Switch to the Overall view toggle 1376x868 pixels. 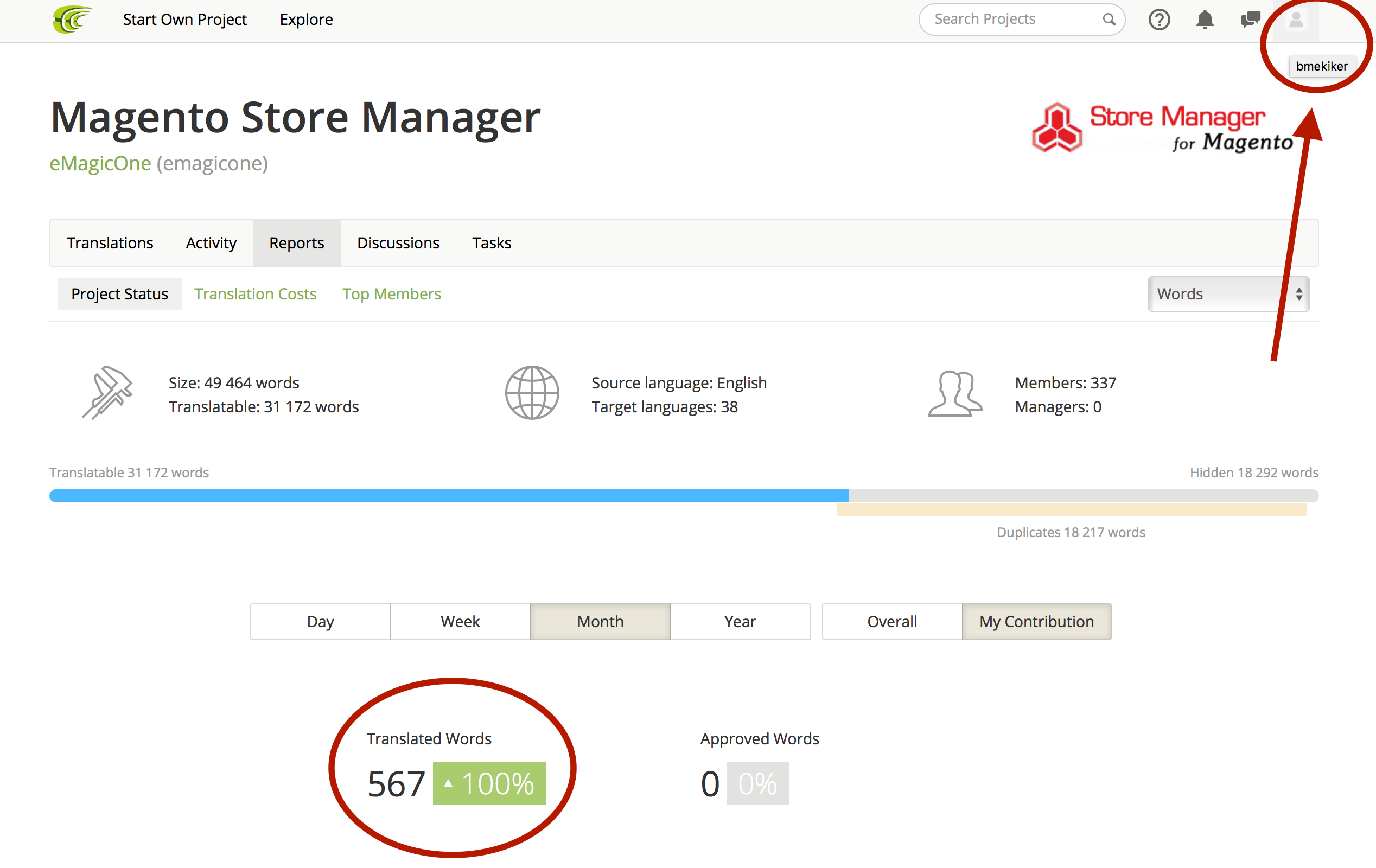[892, 621]
